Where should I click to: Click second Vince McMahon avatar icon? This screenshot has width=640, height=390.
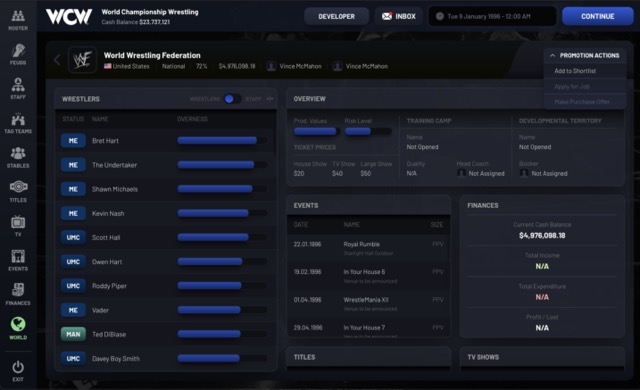tap(337, 66)
